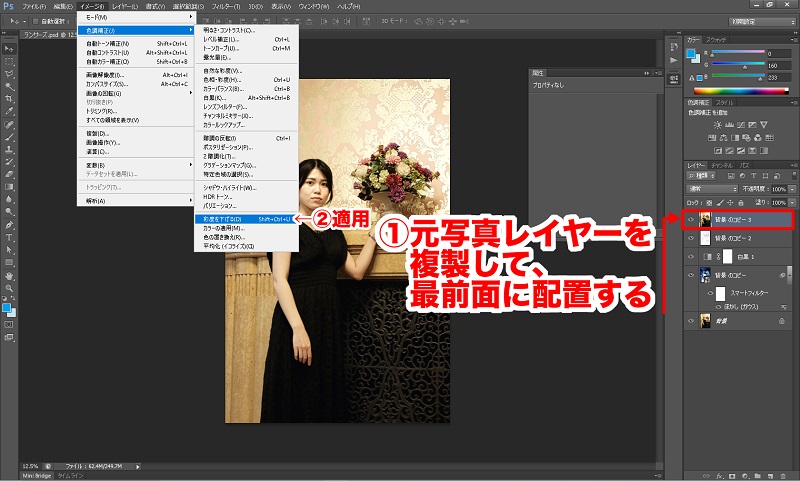Select the Eraser tool

click(x=9, y=174)
